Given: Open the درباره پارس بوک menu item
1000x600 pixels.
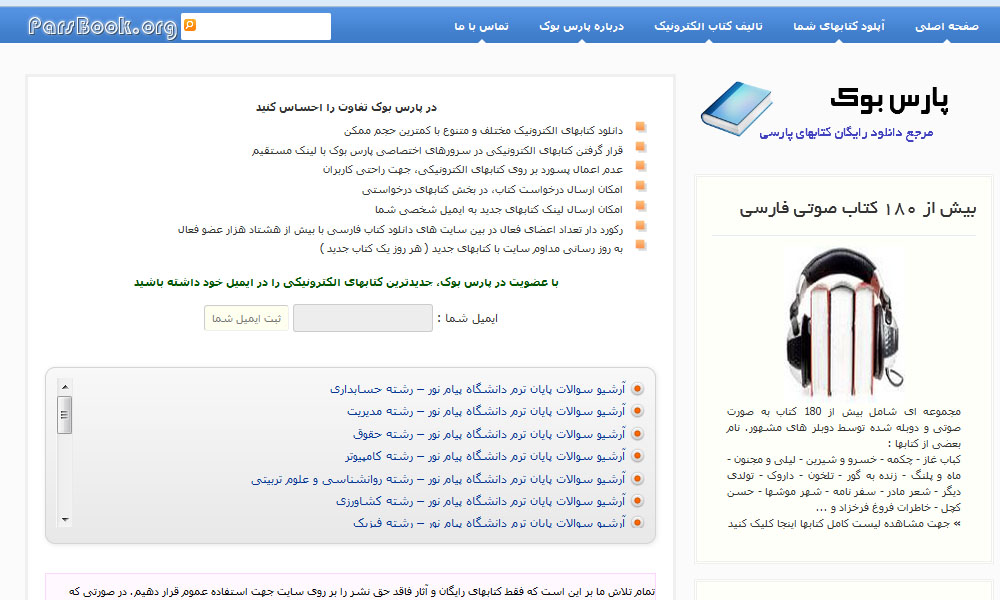Looking at the screenshot, I should coord(582,26).
